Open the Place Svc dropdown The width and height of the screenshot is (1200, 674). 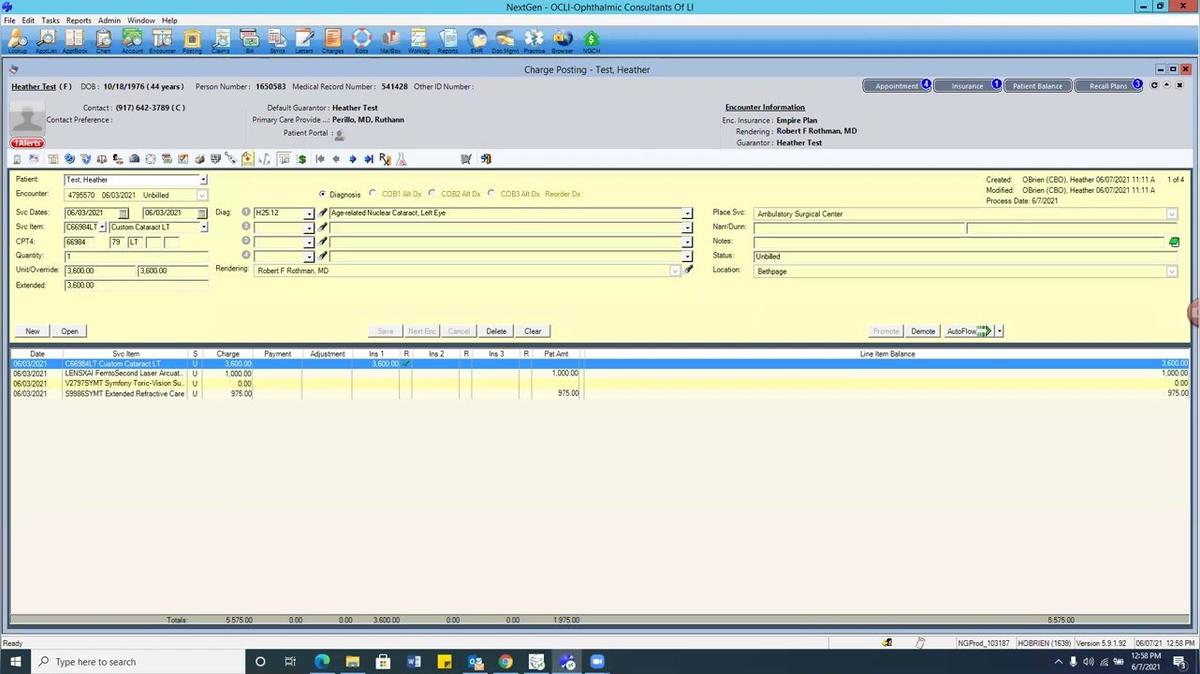pos(1171,213)
